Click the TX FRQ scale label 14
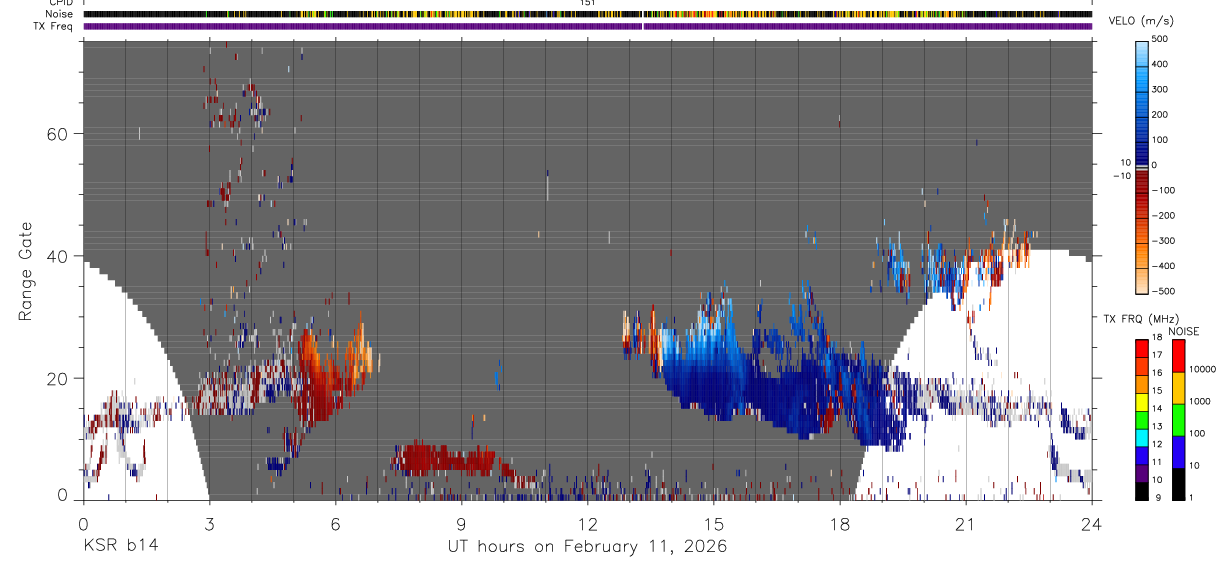1228x567 pixels. pyautogui.click(x=1158, y=409)
